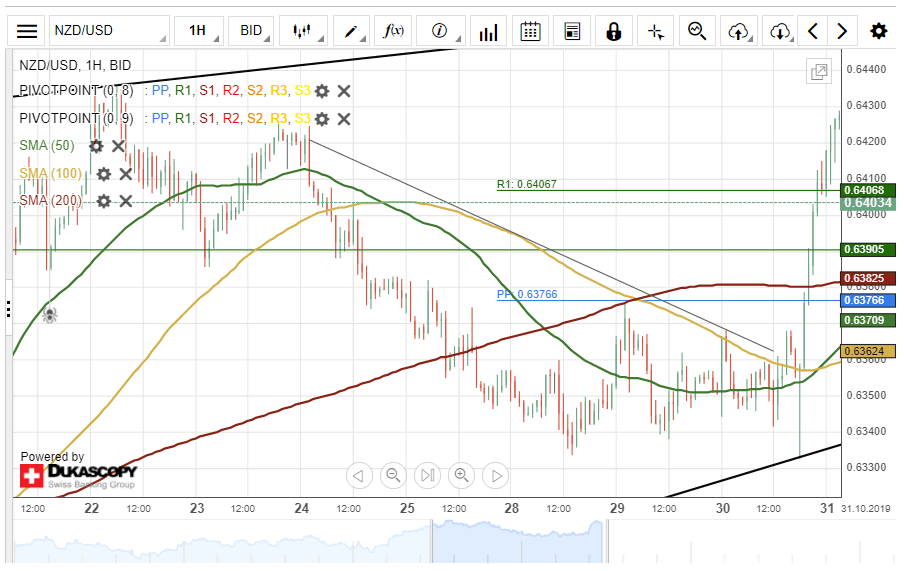This screenshot has width=904, height=571.
Task: Click the Dukascopy logo link
Action: tap(78, 475)
